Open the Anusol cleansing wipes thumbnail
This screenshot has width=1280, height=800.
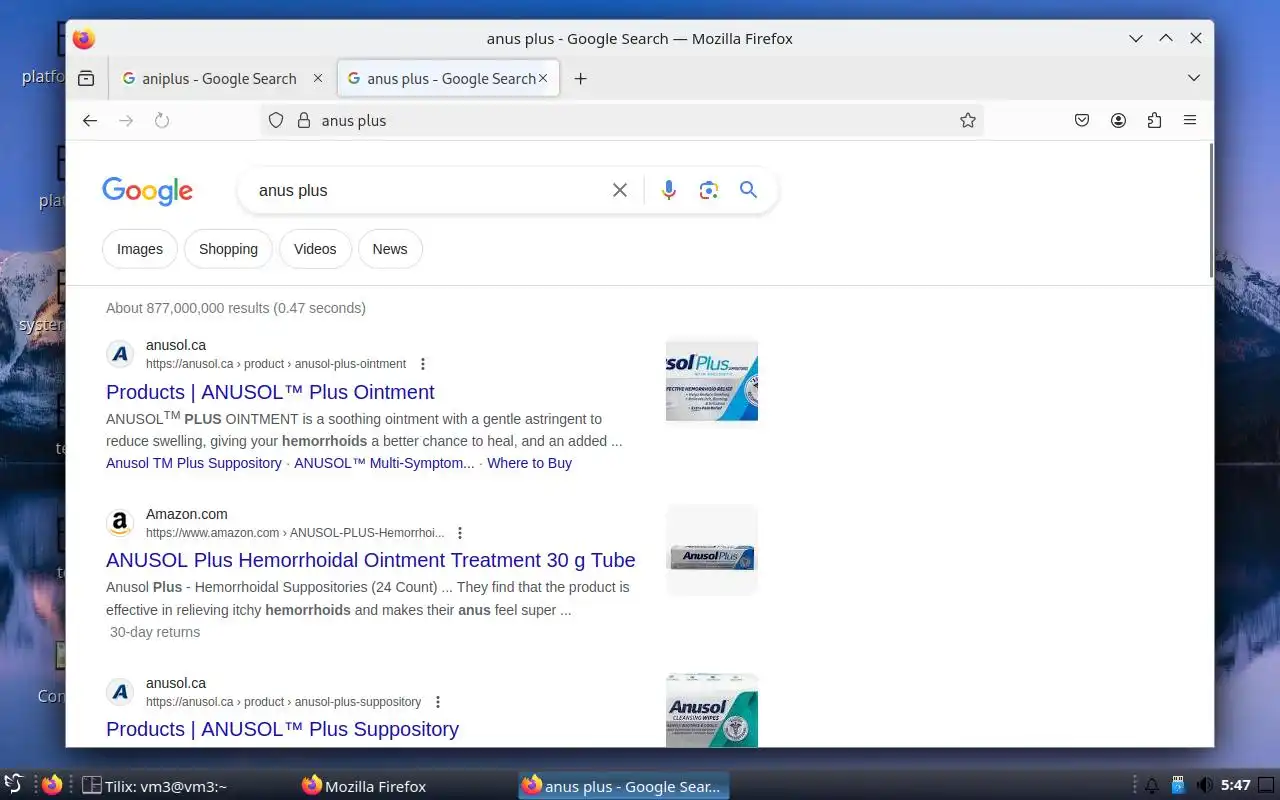(712, 710)
